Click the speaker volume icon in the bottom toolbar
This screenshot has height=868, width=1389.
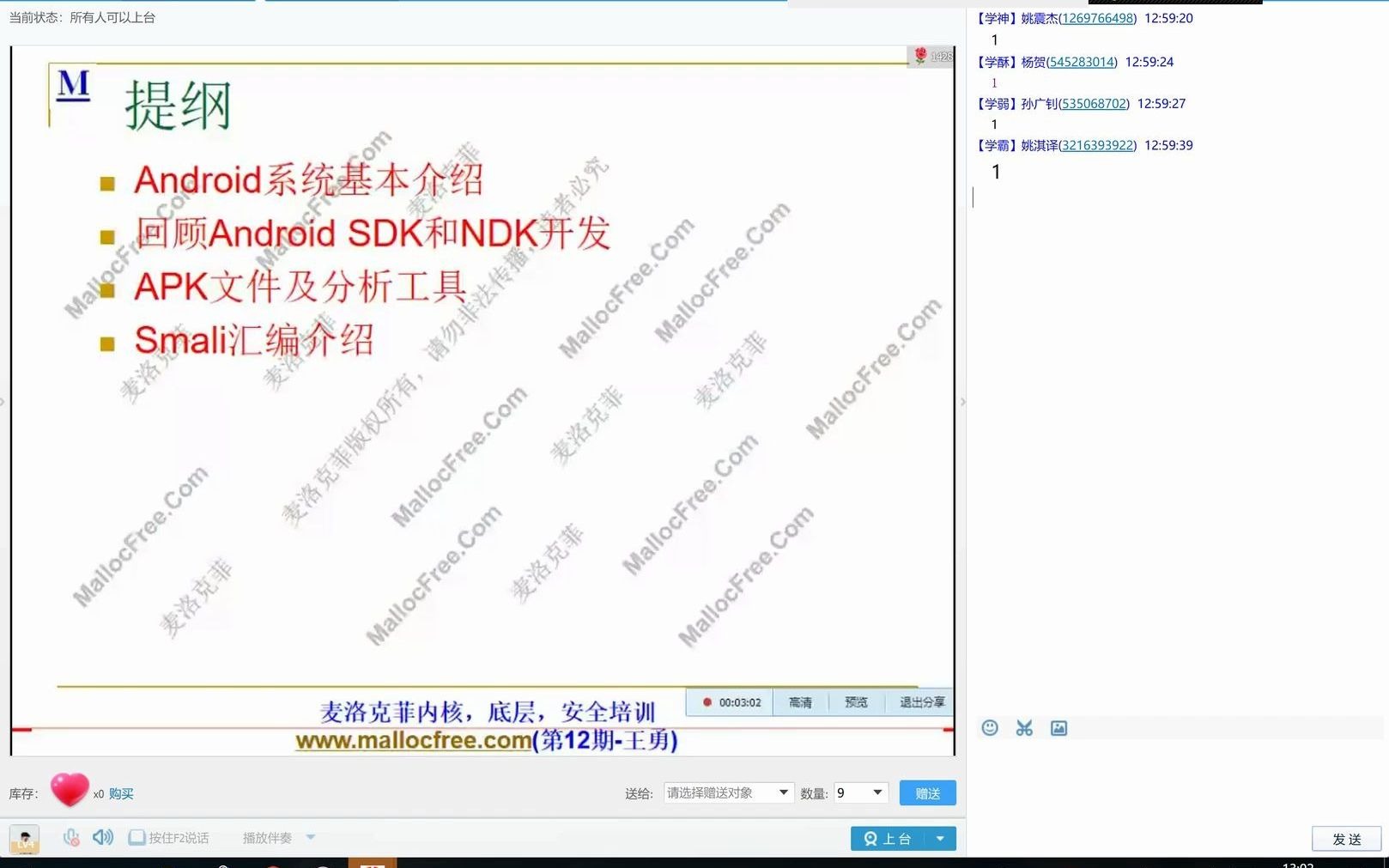[103, 837]
